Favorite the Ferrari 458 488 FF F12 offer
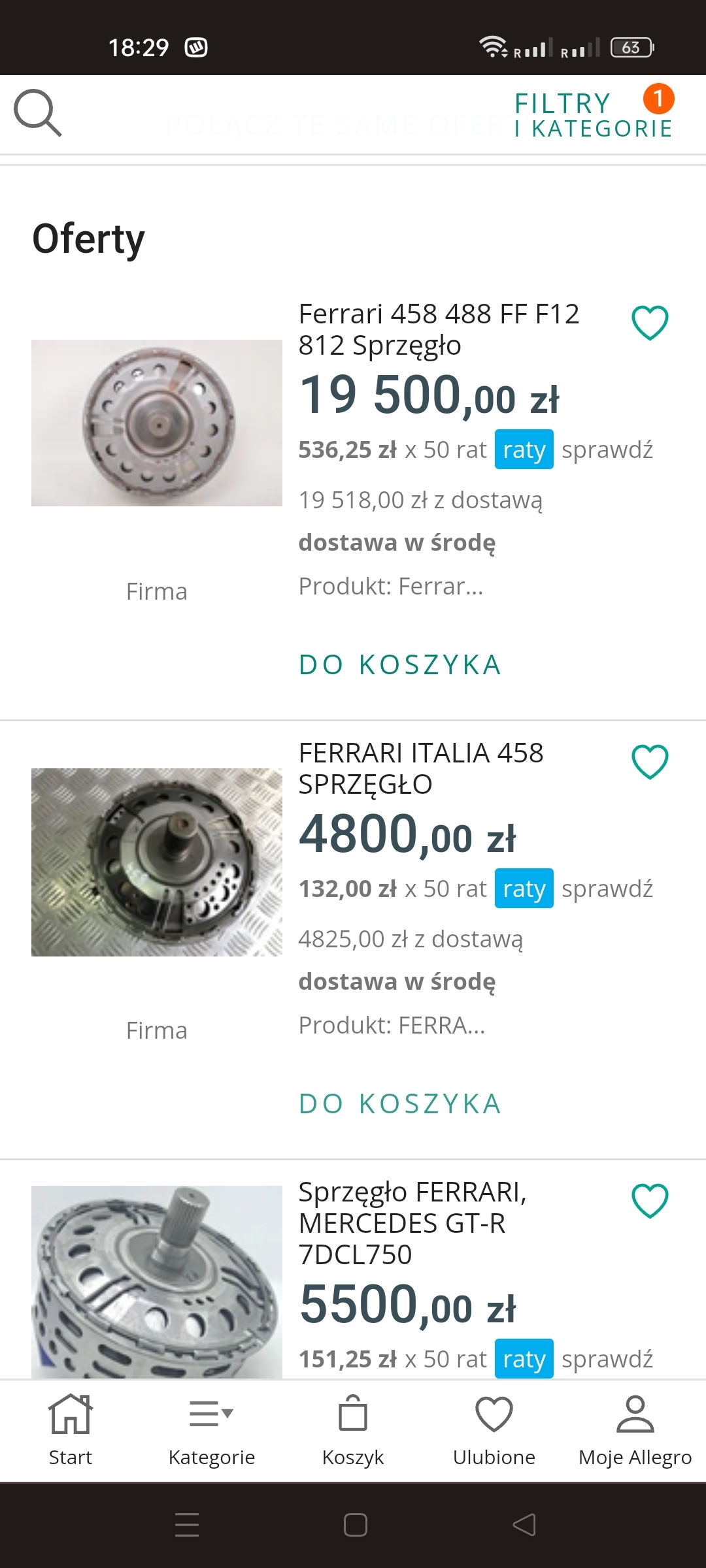The image size is (706, 1568). pos(650,323)
